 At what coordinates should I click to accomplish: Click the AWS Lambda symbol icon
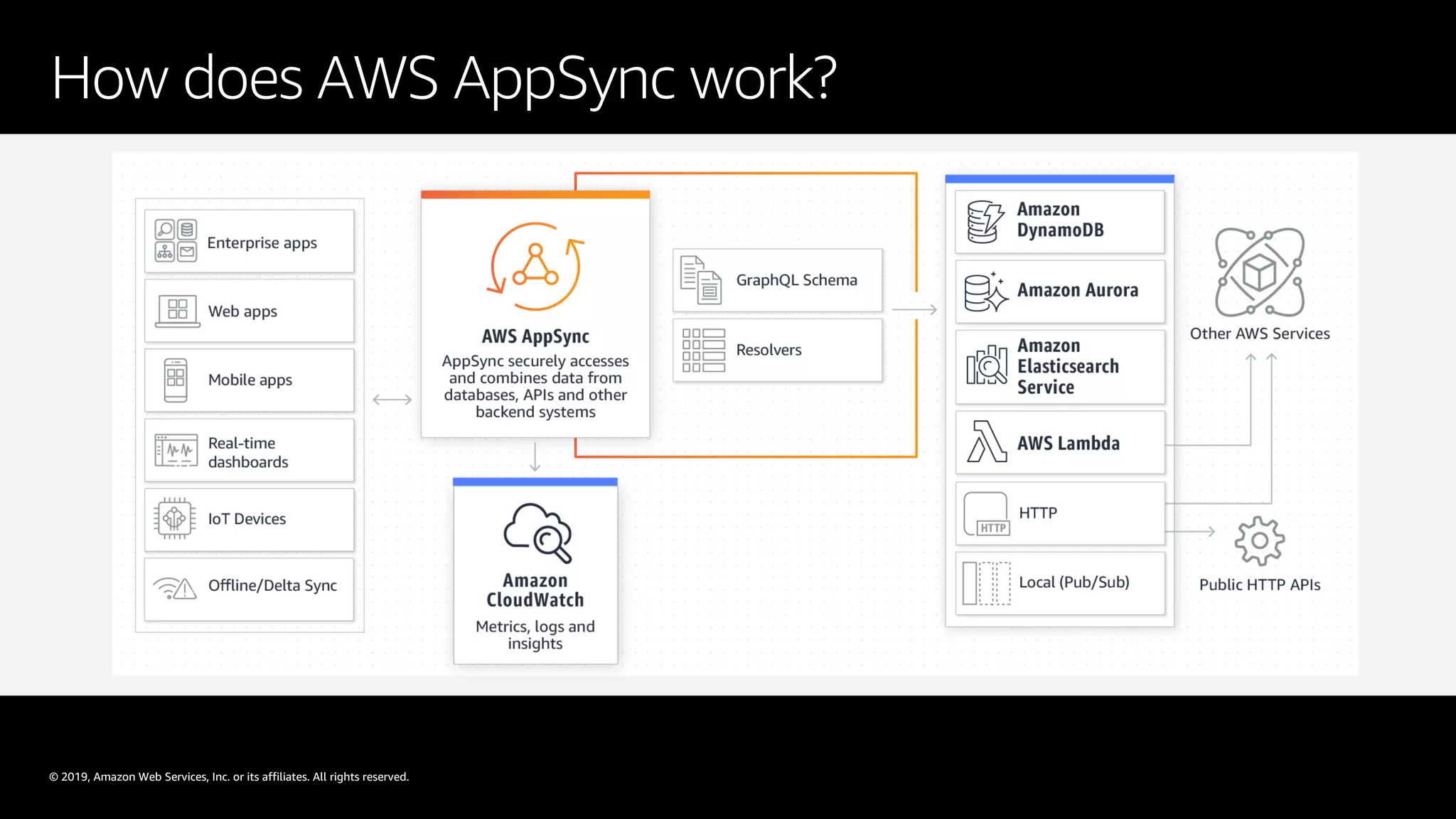pos(987,441)
